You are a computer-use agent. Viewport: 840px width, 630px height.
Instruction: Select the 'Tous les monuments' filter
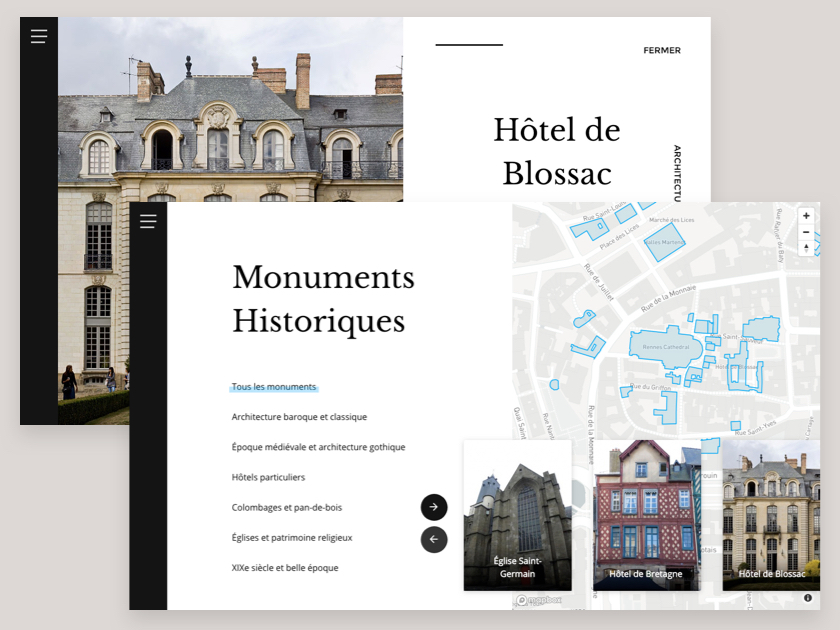click(x=274, y=387)
